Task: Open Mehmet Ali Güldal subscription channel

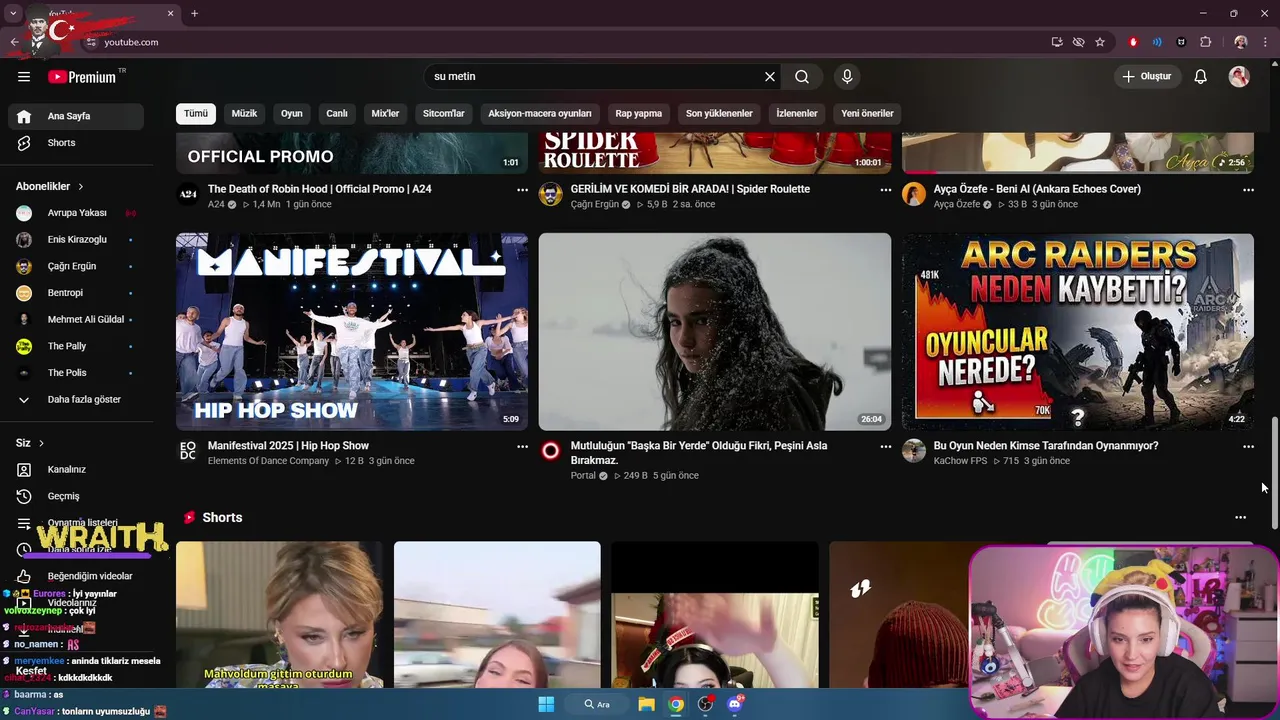Action: coord(76,320)
